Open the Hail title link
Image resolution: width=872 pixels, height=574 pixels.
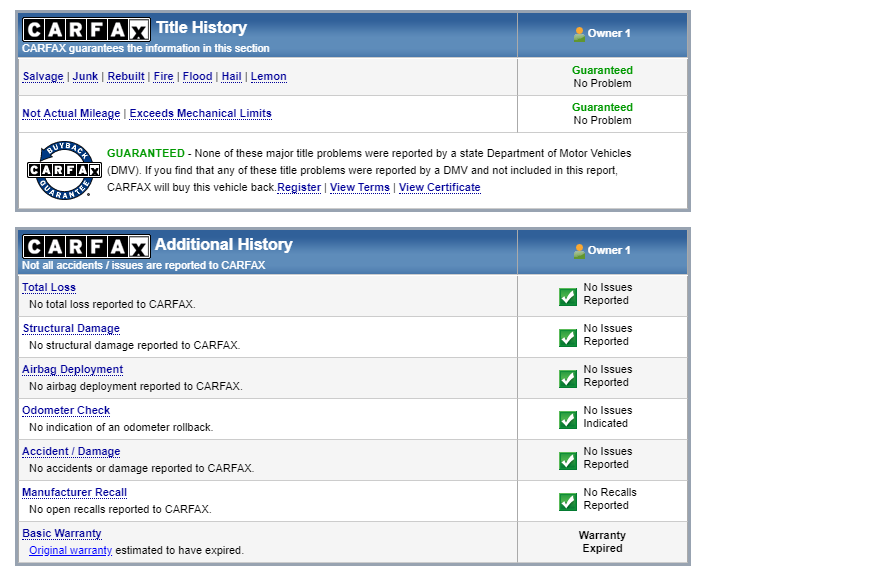(x=231, y=76)
